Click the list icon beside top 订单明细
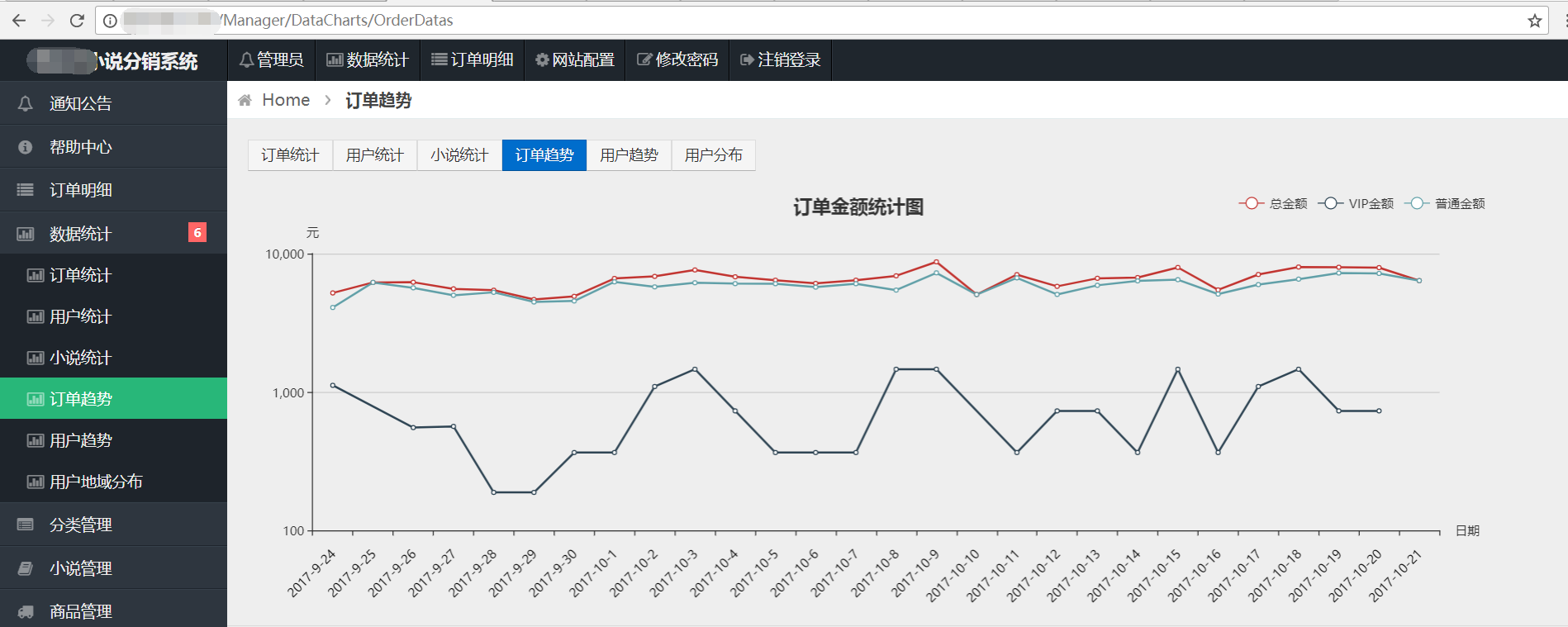Image resolution: width=1568 pixels, height=627 pixels. tap(440, 59)
